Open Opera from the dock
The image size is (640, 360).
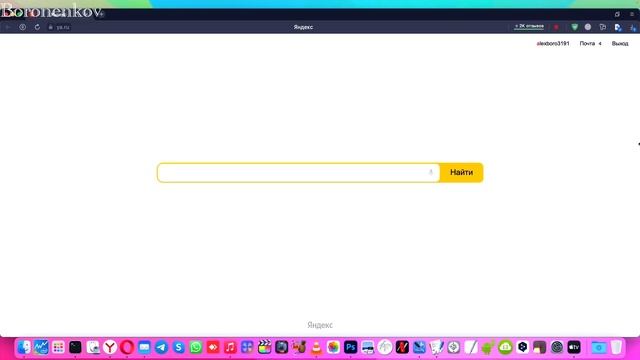tap(127, 347)
